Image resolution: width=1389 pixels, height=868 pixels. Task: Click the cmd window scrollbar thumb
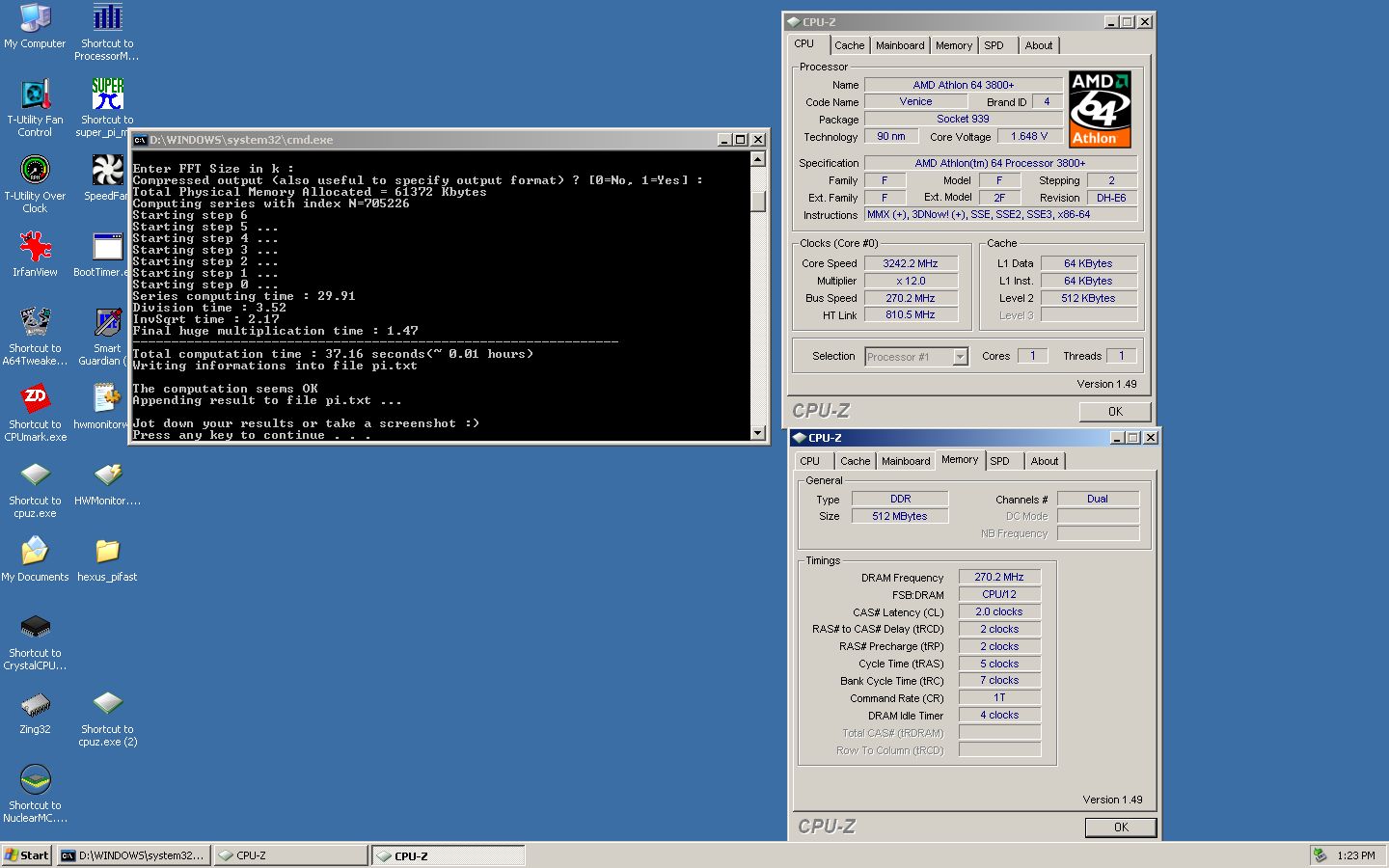tap(758, 201)
